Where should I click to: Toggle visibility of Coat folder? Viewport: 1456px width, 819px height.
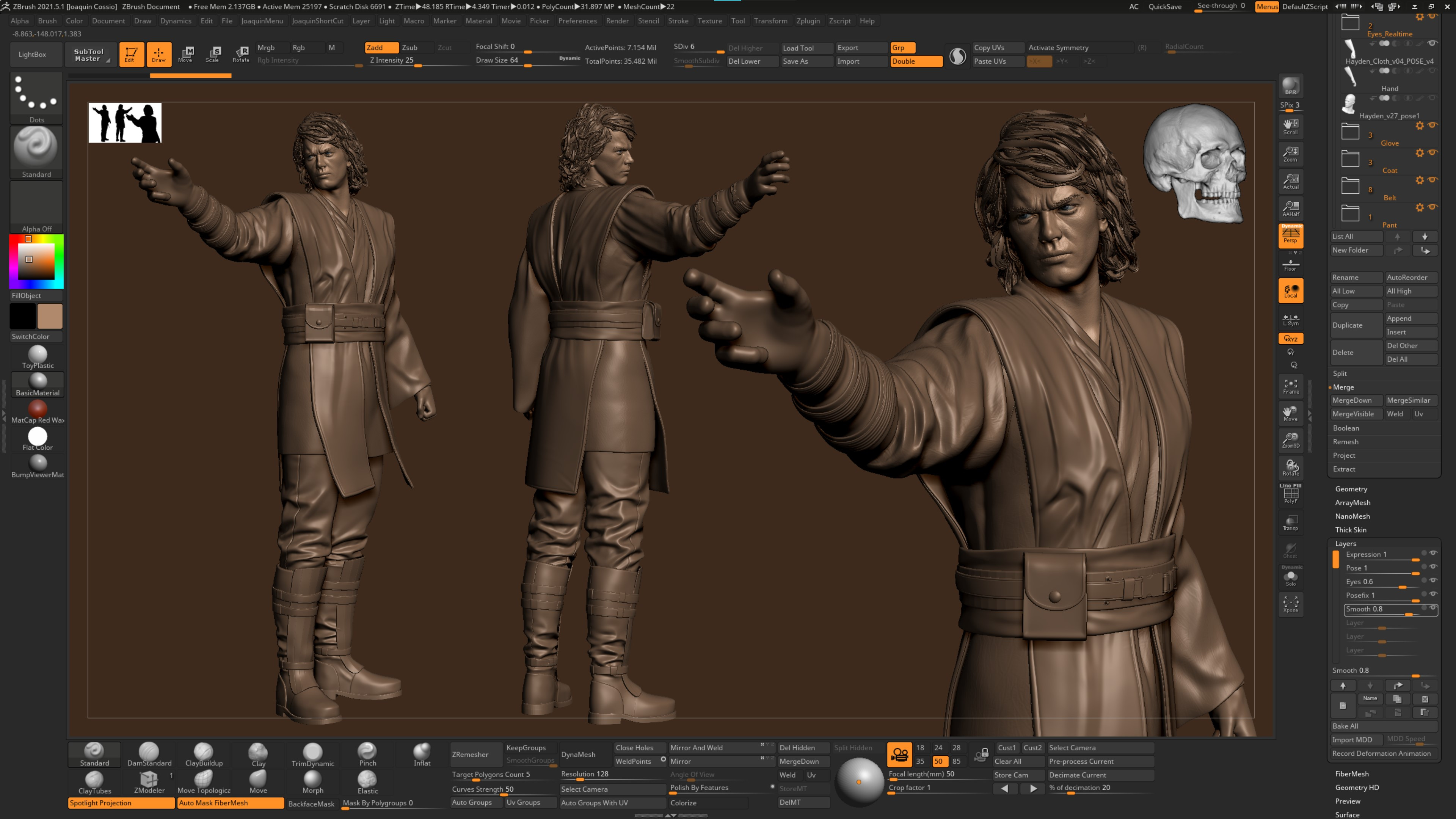(x=1432, y=152)
